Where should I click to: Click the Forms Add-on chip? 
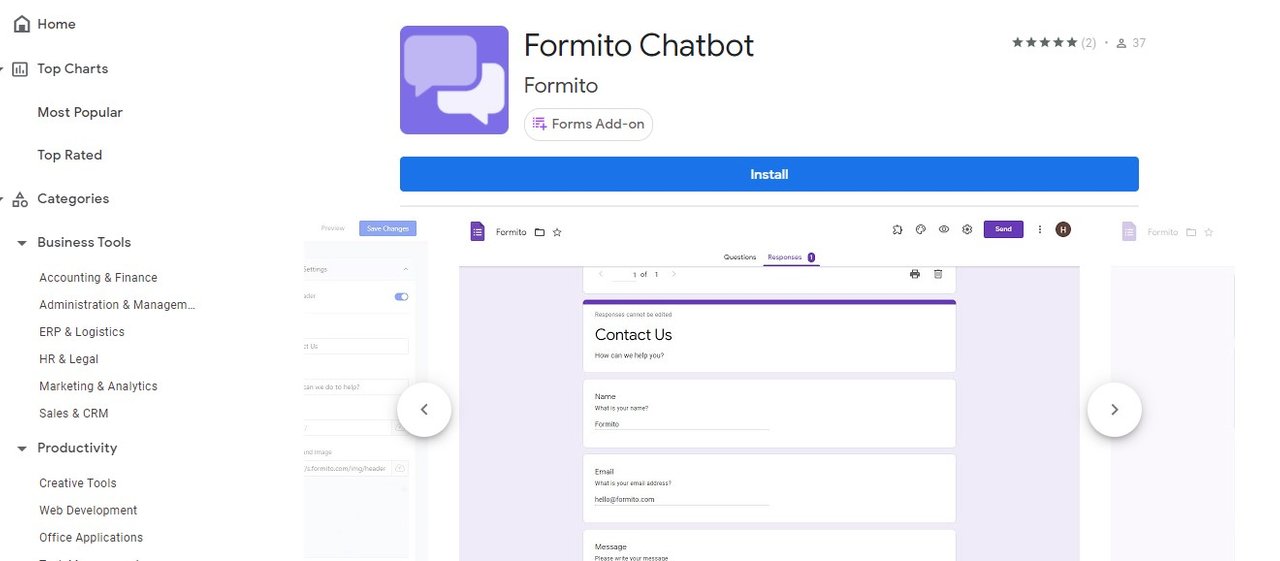tap(588, 124)
